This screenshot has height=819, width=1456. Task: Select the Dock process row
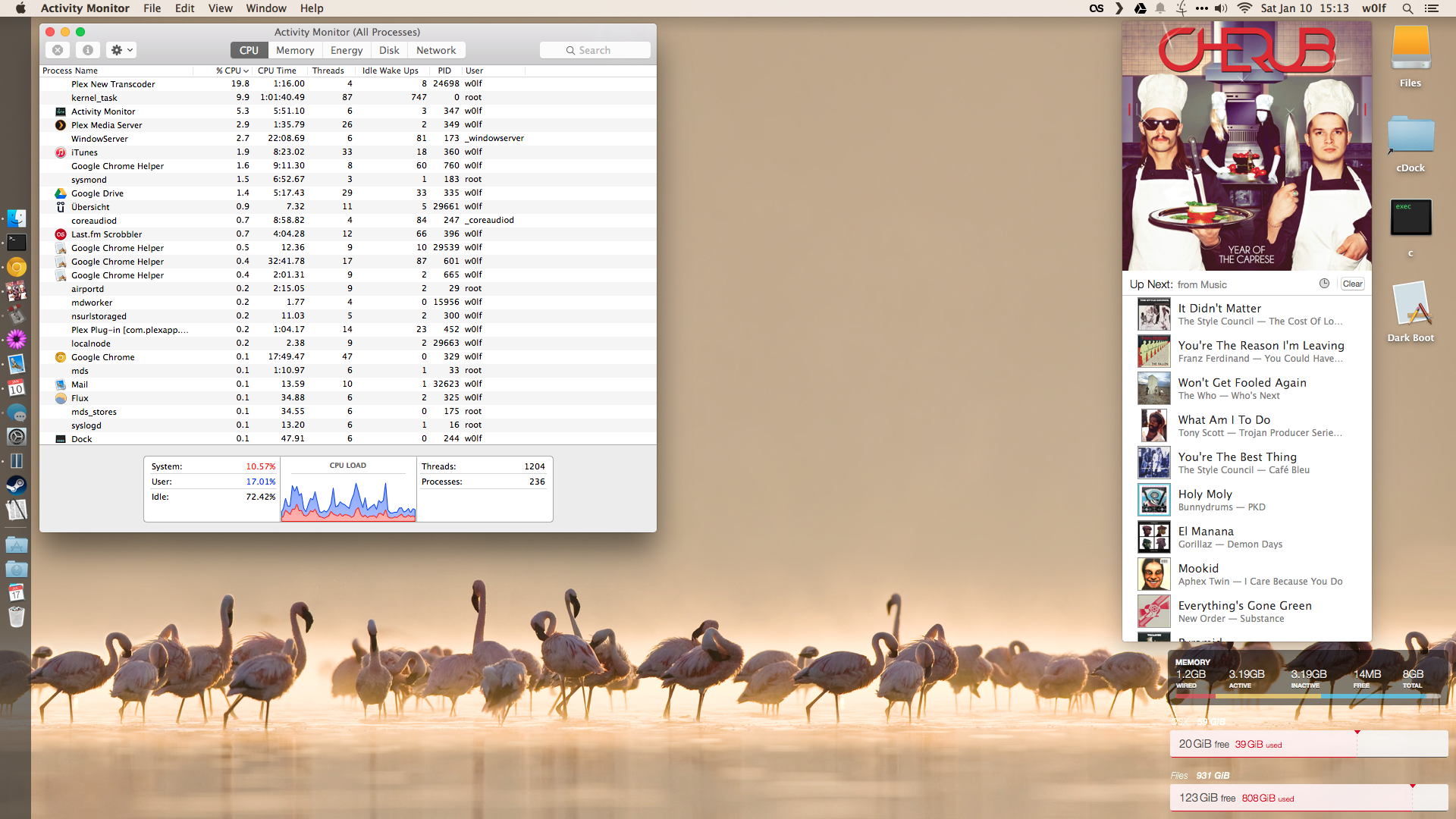coord(348,439)
